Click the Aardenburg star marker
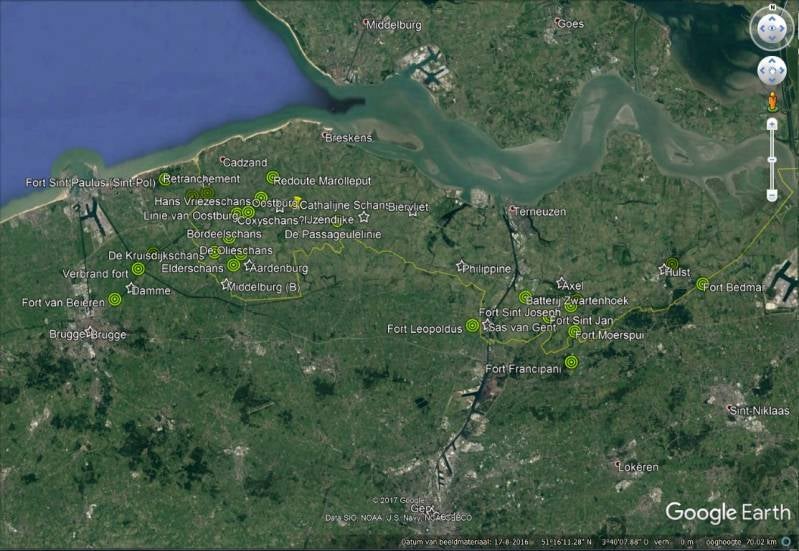The height and width of the screenshot is (551, 799). tap(249, 265)
